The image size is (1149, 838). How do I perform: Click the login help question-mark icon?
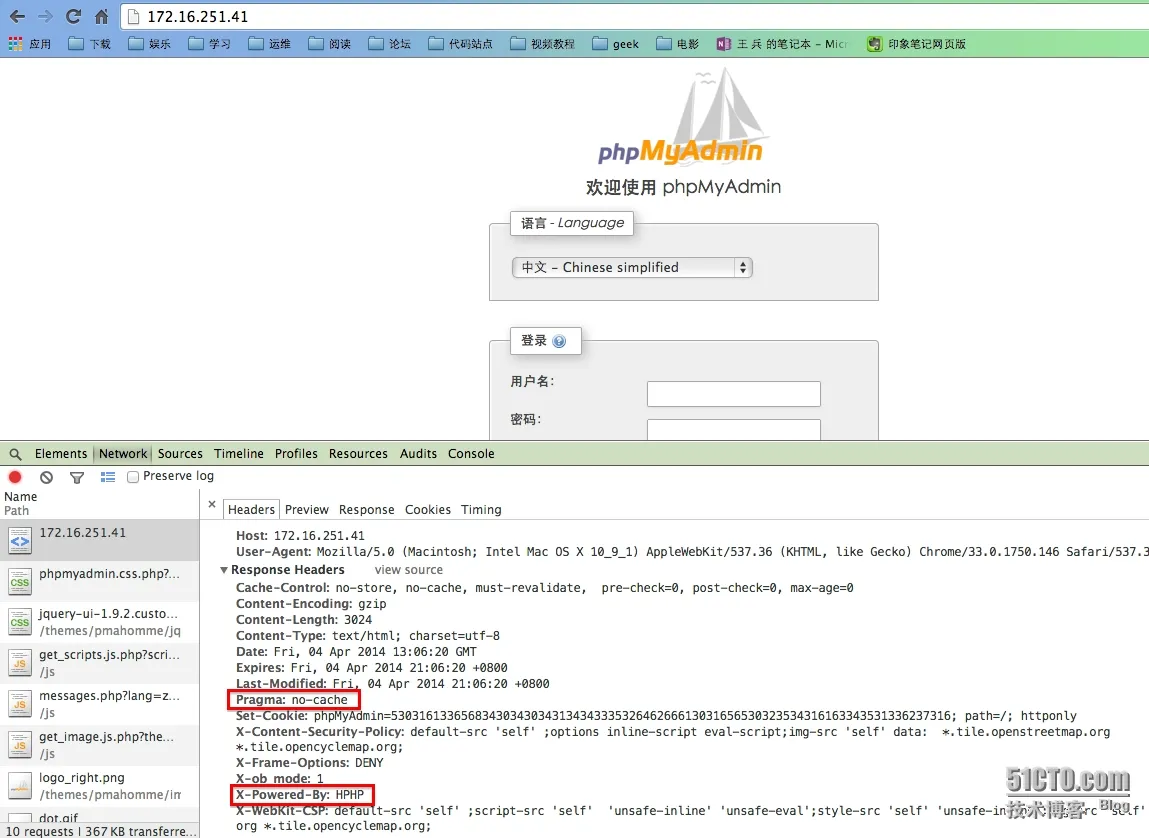(x=559, y=341)
